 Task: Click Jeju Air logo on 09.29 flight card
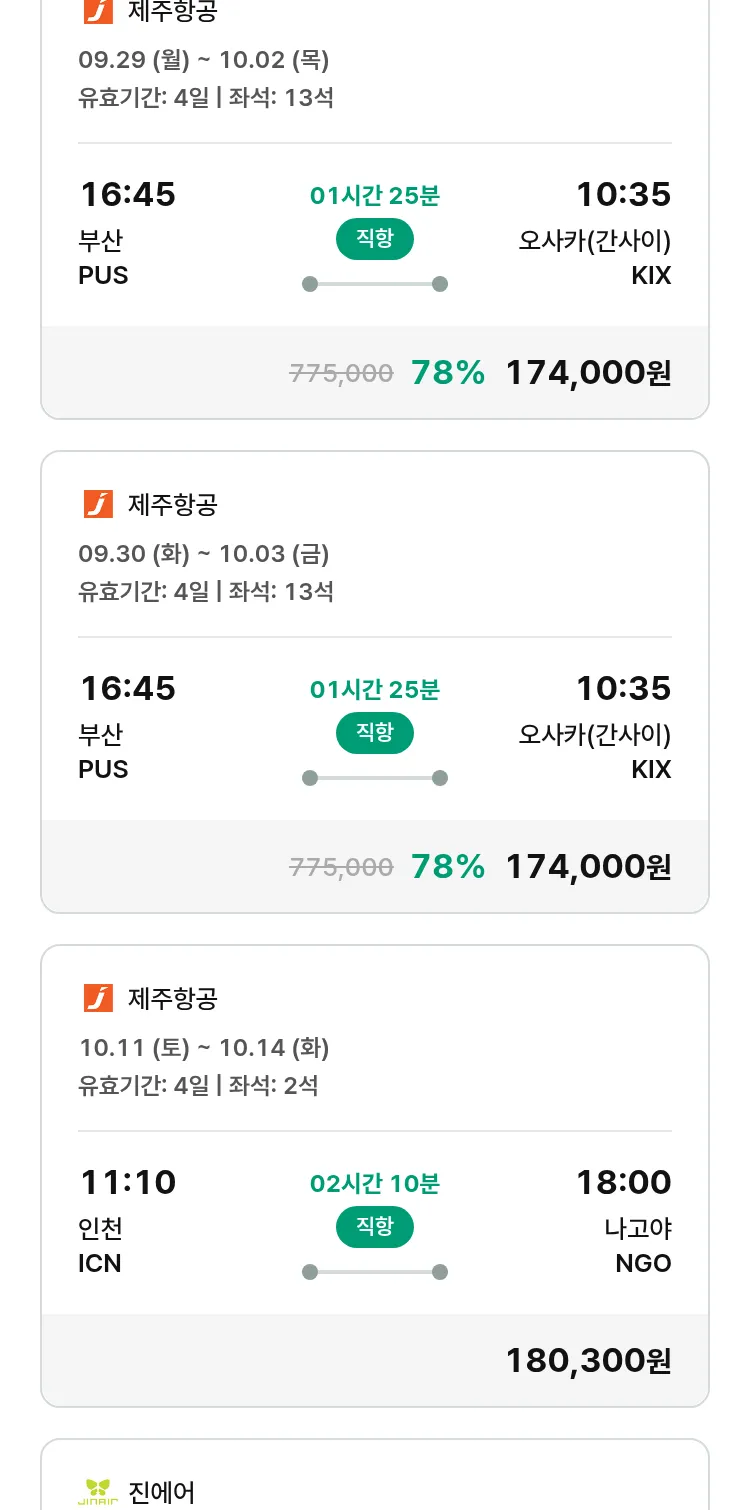pyautogui.click(x=98, y=11)
